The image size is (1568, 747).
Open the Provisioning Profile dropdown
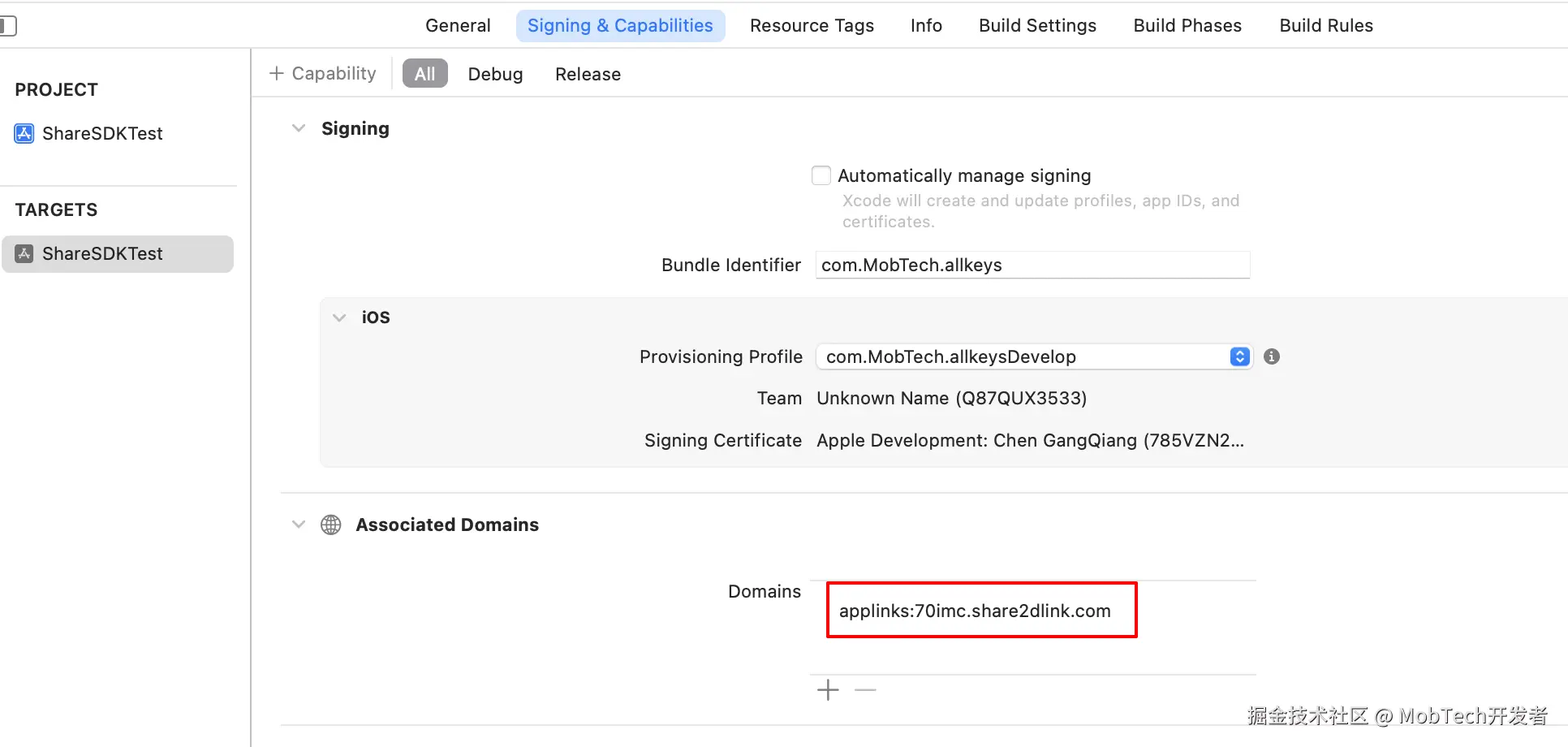[x=1238, y=356]
